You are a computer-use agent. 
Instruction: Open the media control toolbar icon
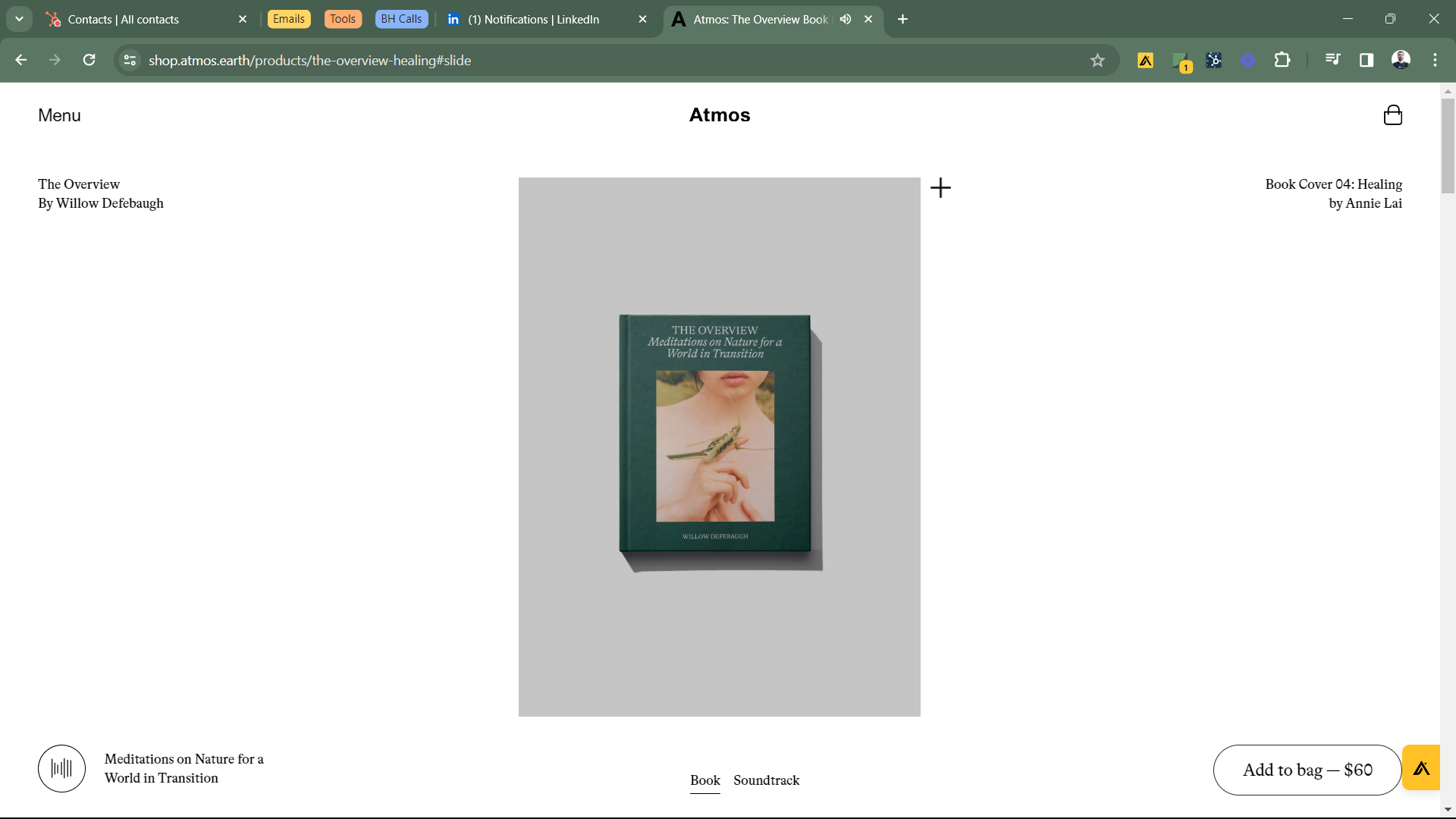[1332, 60]
